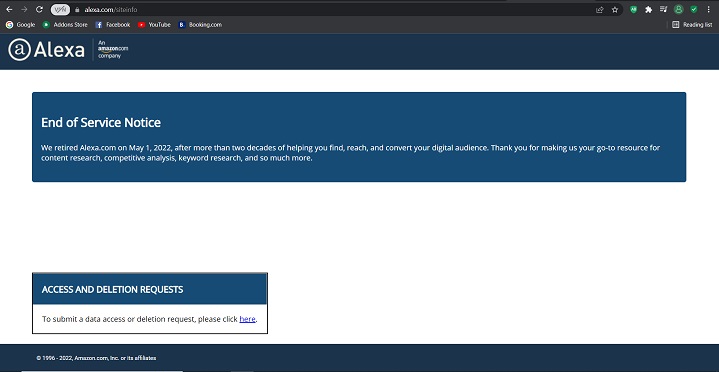View site info via the padlock icon
Viewport: 719px width, 372px height.
point(77,10)
